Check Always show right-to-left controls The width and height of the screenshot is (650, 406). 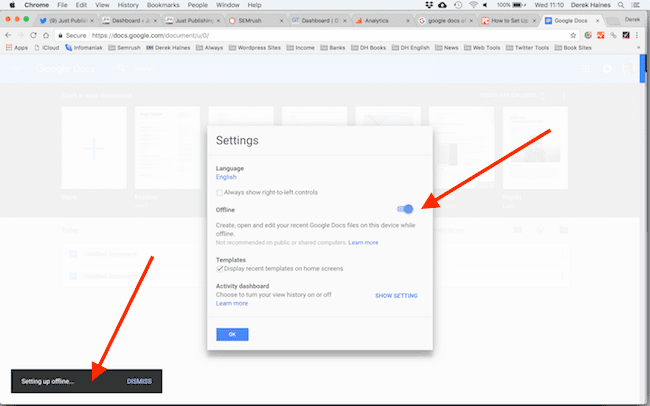(x=219, y=192)
